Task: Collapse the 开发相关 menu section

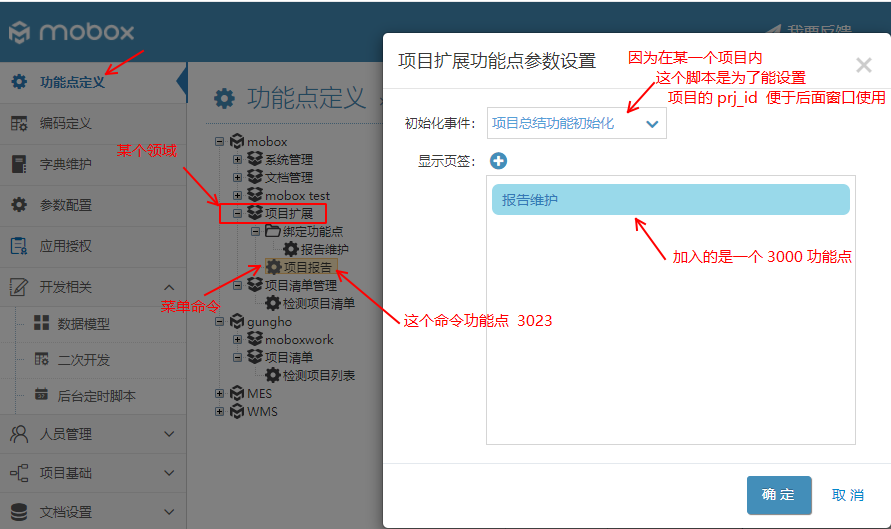Action: (x=168, y=287)
